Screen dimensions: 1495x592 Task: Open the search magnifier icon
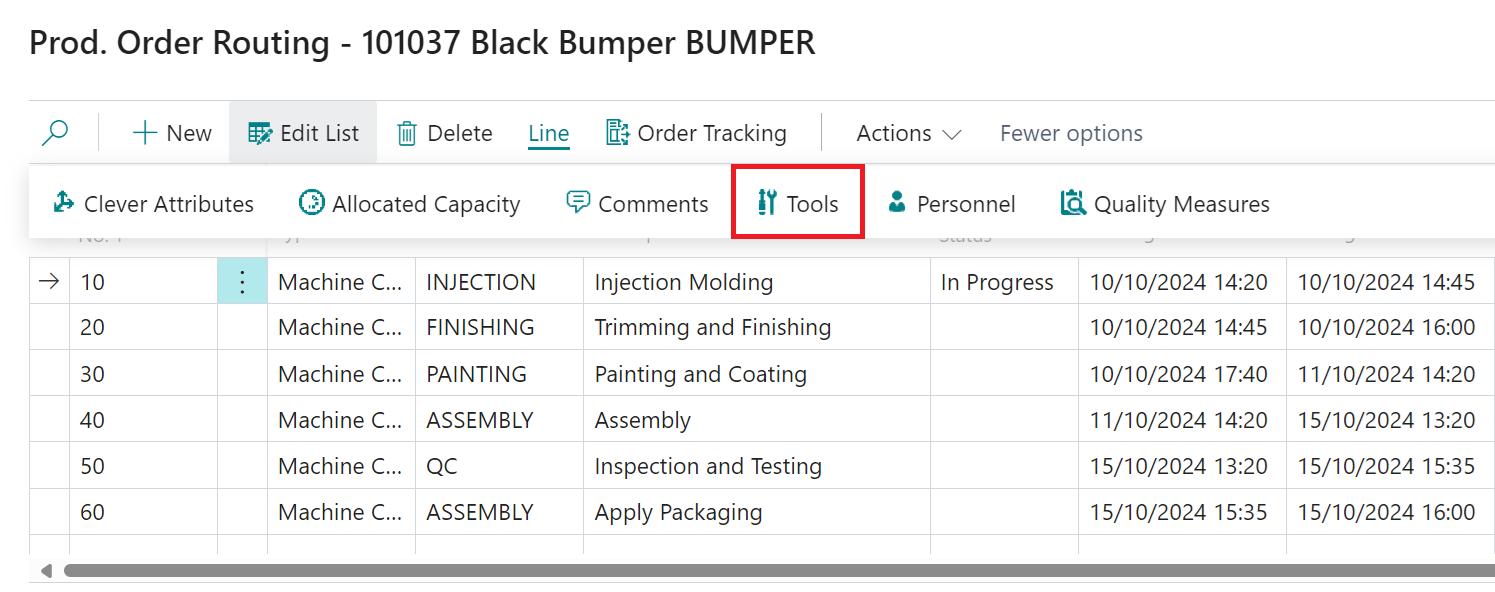click(x=55, y=131)
